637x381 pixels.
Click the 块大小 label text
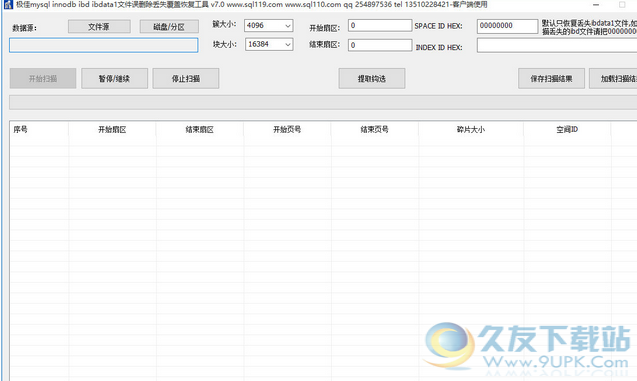225,44
